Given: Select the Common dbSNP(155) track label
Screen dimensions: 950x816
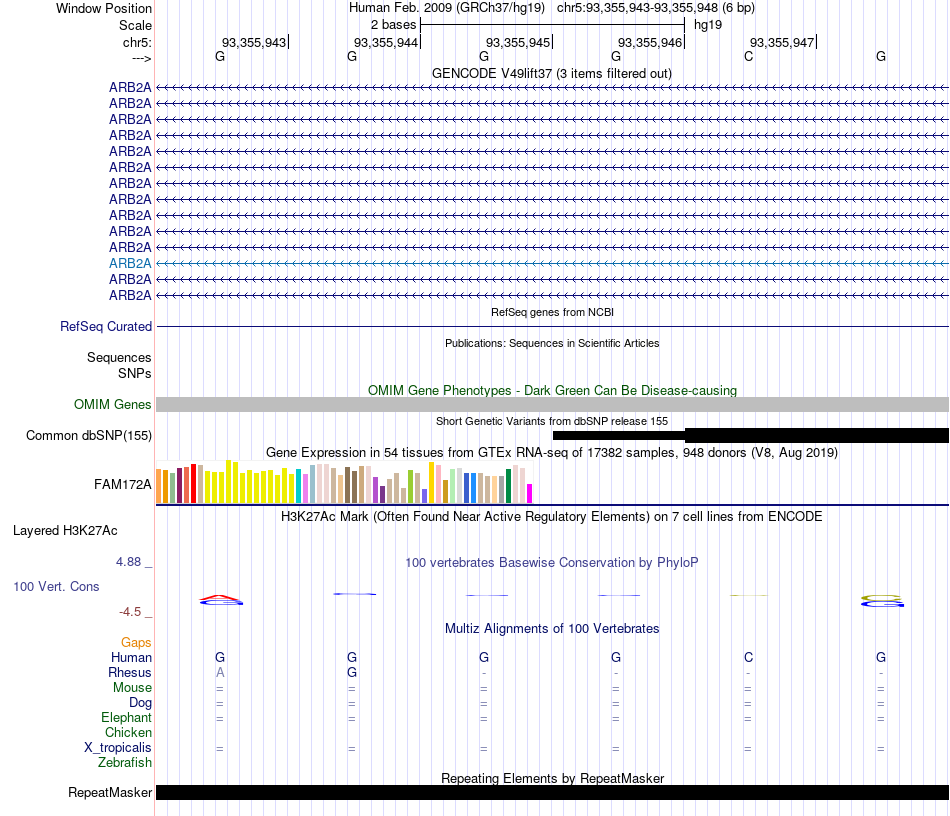Looking at the screenshot, I should coord(88,436).
